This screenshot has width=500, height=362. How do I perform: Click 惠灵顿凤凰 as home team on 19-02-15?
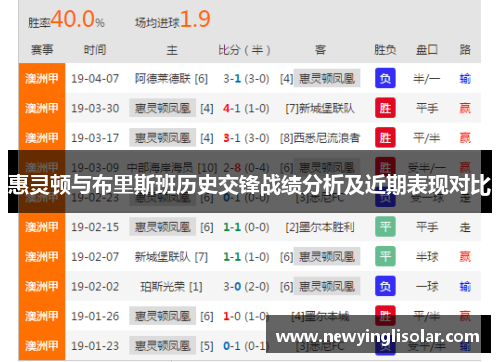[163, 227]
